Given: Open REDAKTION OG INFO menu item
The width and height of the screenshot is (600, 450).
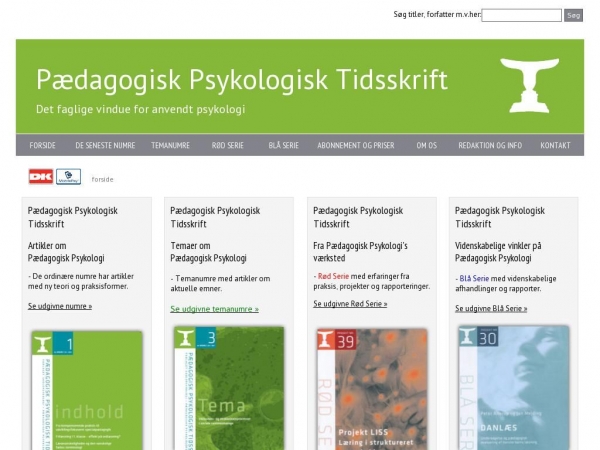Looking at the screenshot, I should 490,145.
